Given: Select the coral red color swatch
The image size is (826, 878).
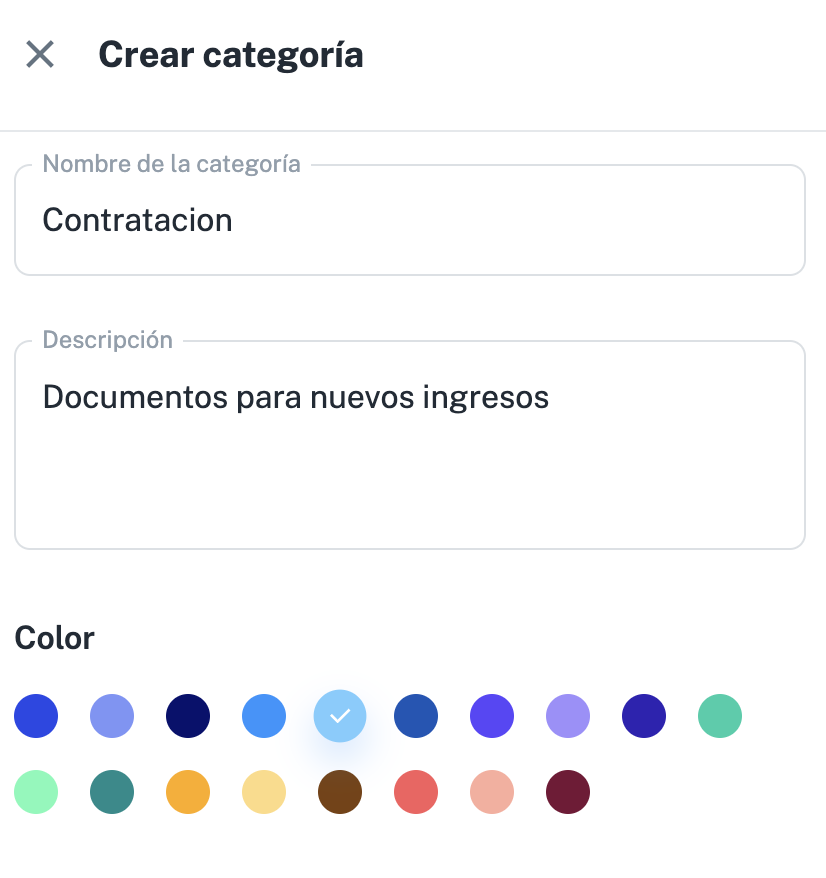Looking at the screenshot, I should pyautogui.click(x=416, y=792).
